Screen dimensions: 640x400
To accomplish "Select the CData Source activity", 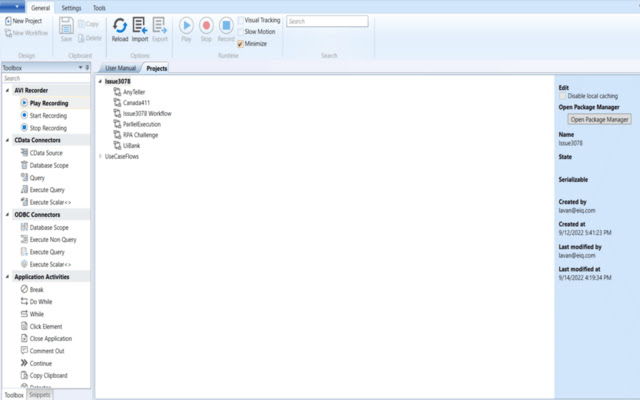I will pos(46,153).
